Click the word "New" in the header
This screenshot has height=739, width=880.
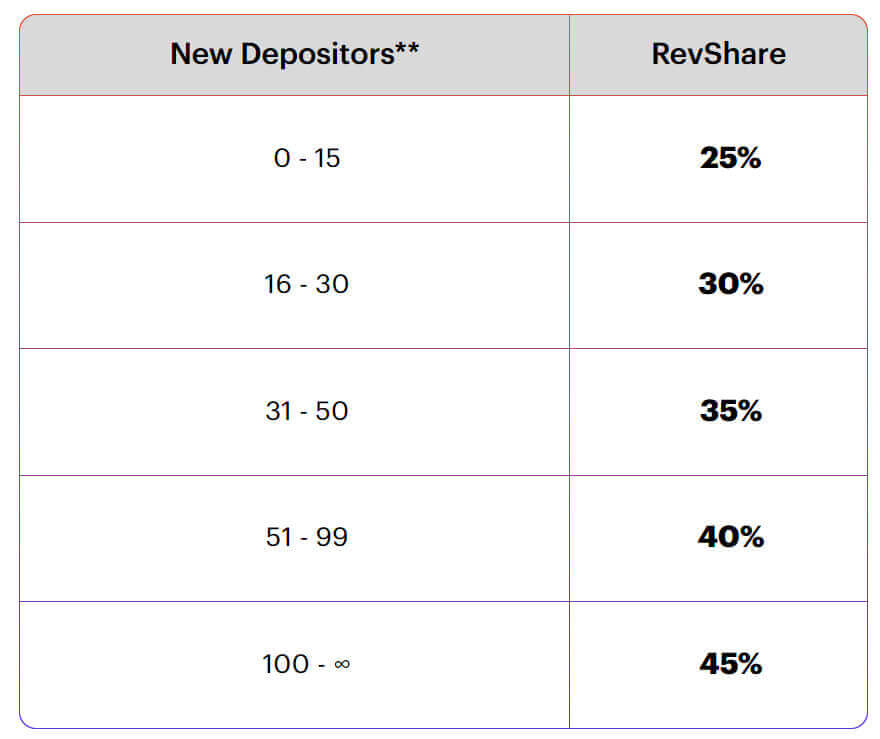[x=197, y=54]
